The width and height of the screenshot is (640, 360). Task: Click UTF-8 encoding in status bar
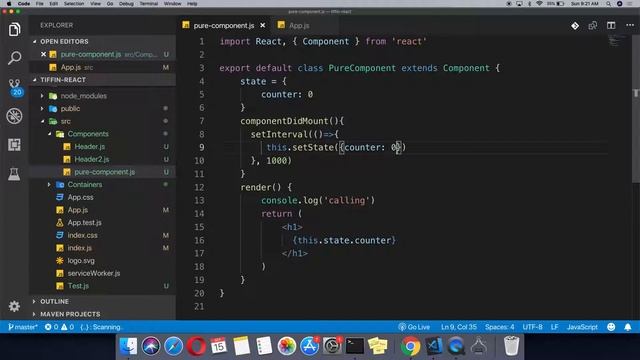click(x=532, y=327)
